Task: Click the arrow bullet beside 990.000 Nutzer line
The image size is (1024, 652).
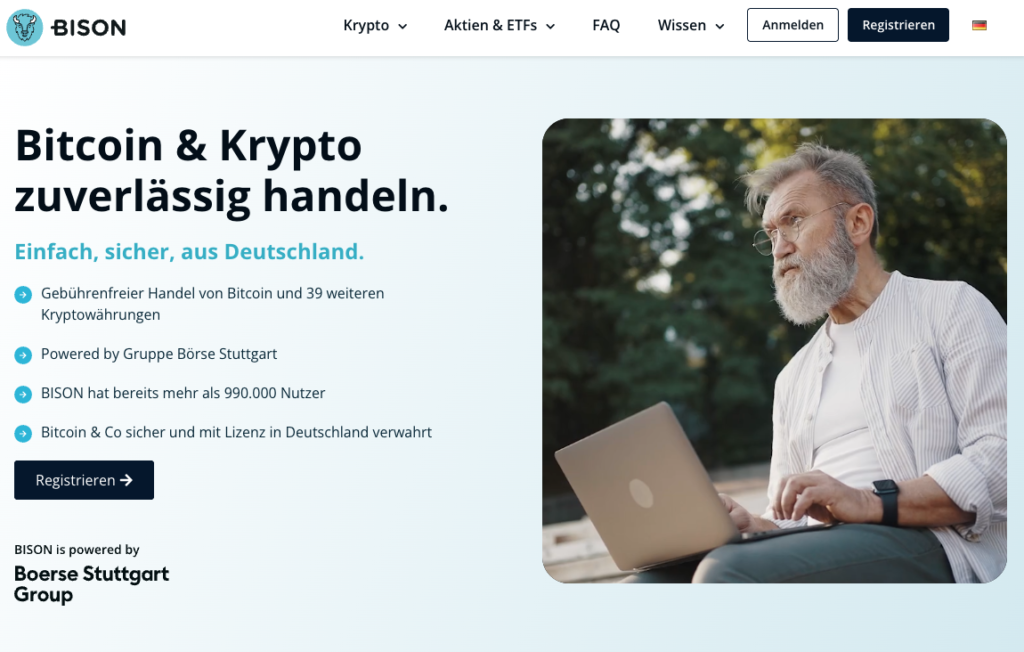Action: point(23,394)
